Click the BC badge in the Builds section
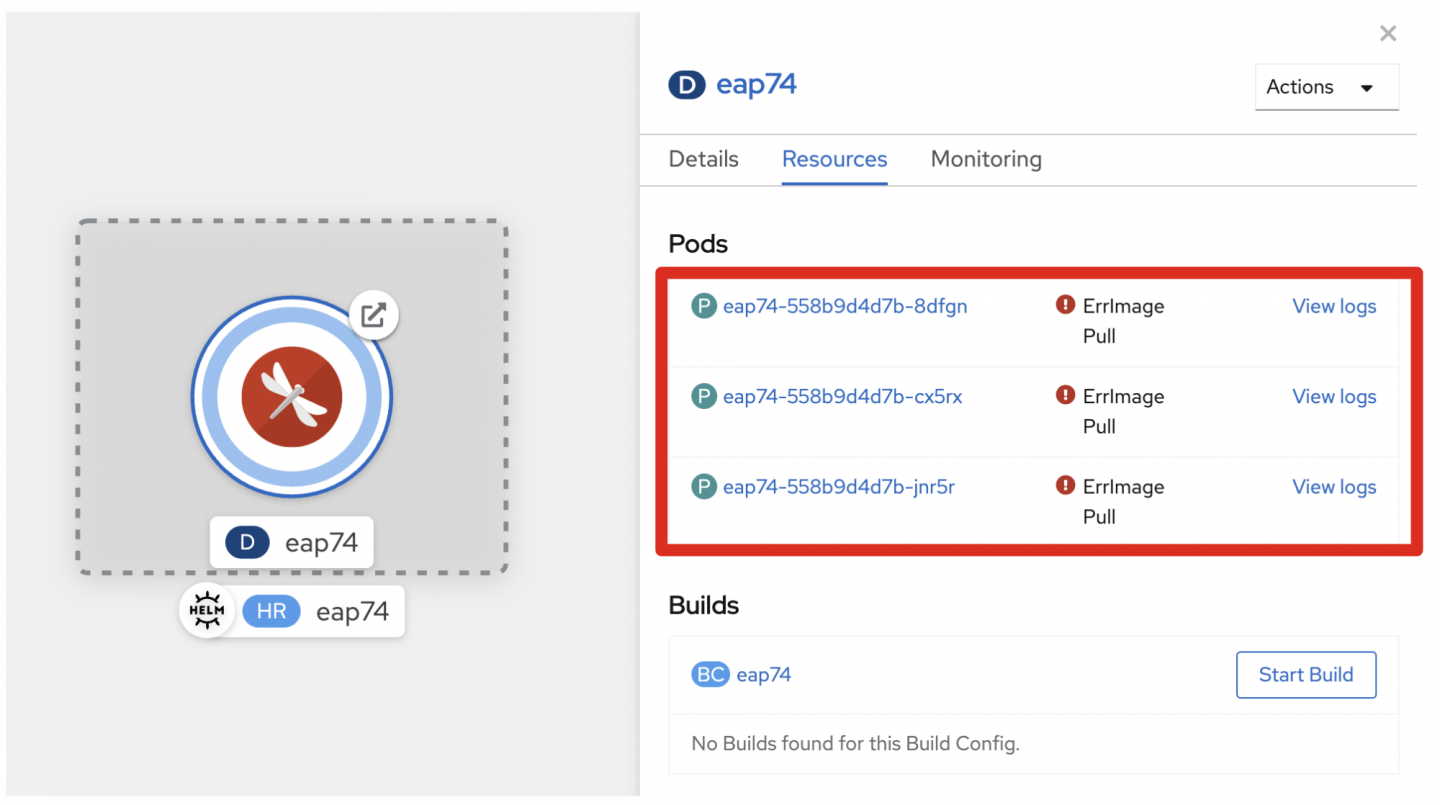This screenshot has height=805, width=1440. click(710, 675)
